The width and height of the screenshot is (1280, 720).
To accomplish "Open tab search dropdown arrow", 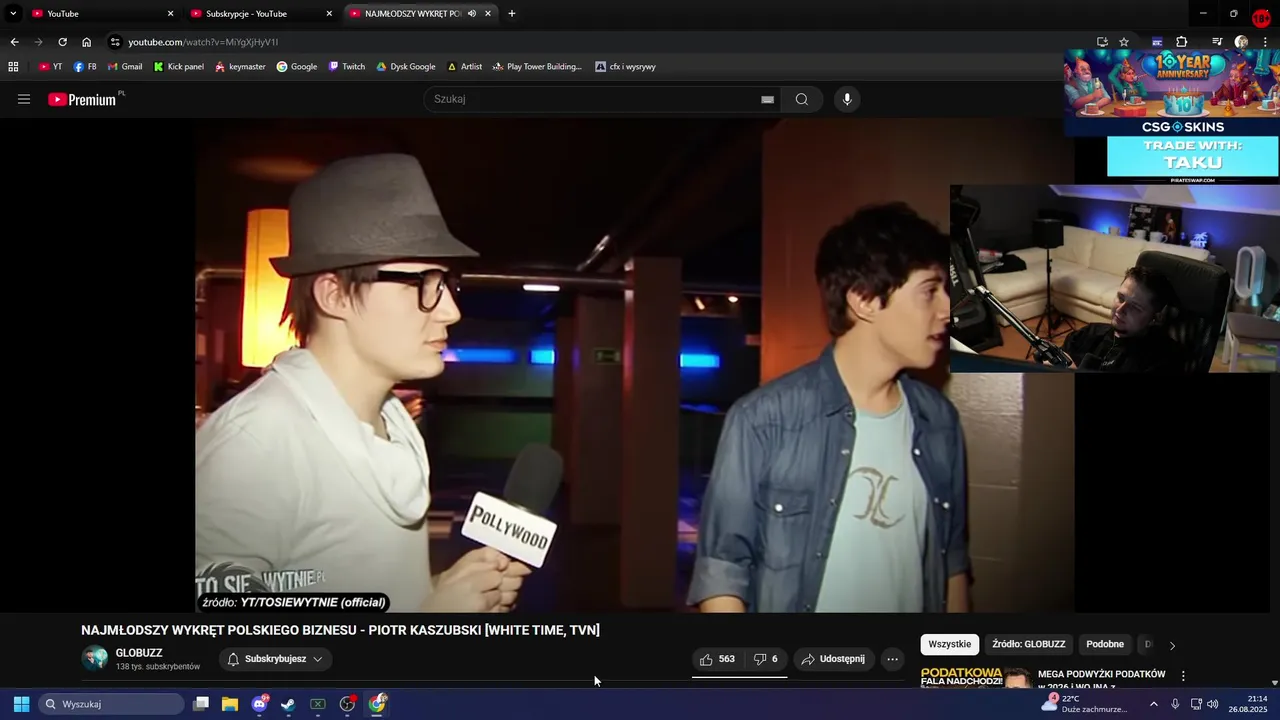I will pyautogui.click(x=13, y=14).
